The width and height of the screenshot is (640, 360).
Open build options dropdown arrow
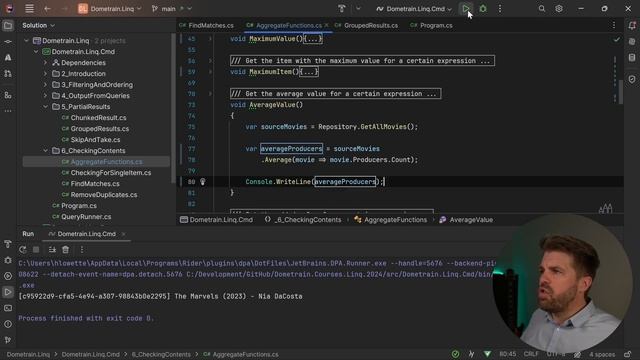click(358, 9)
